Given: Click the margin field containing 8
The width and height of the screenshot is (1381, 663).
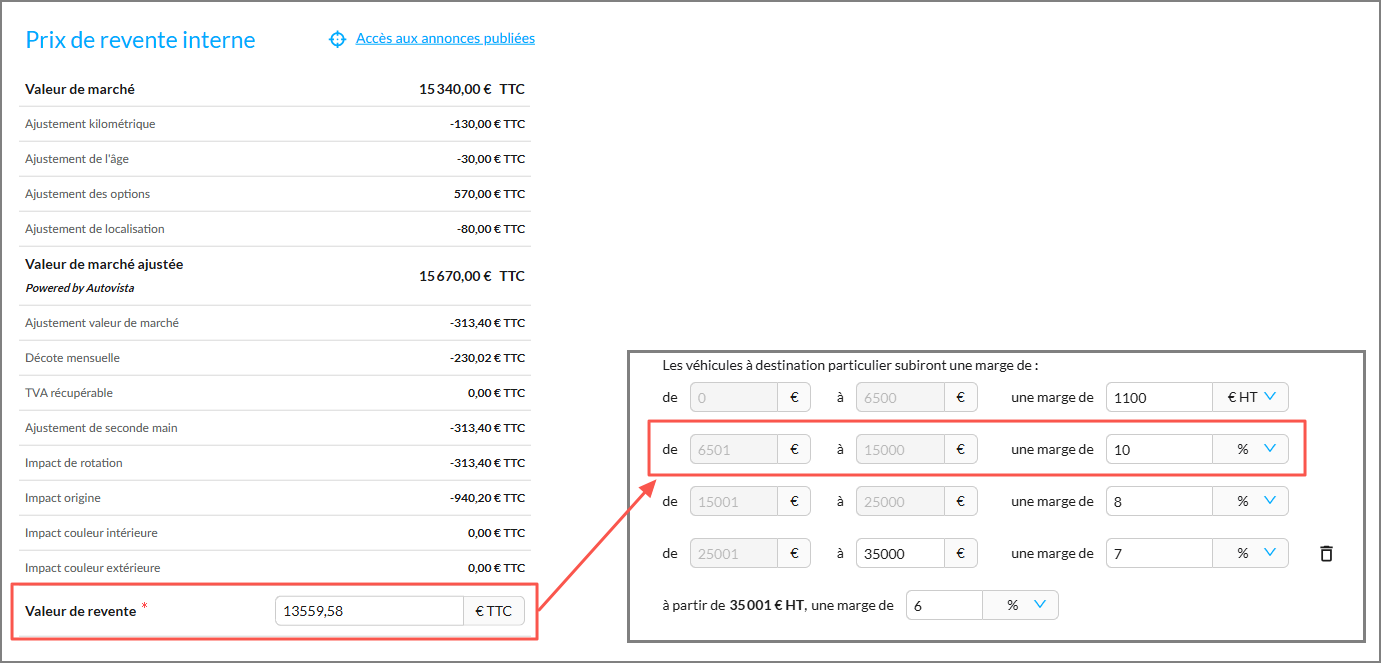Looking at the screenshot, I should (x=1159, y=501).
